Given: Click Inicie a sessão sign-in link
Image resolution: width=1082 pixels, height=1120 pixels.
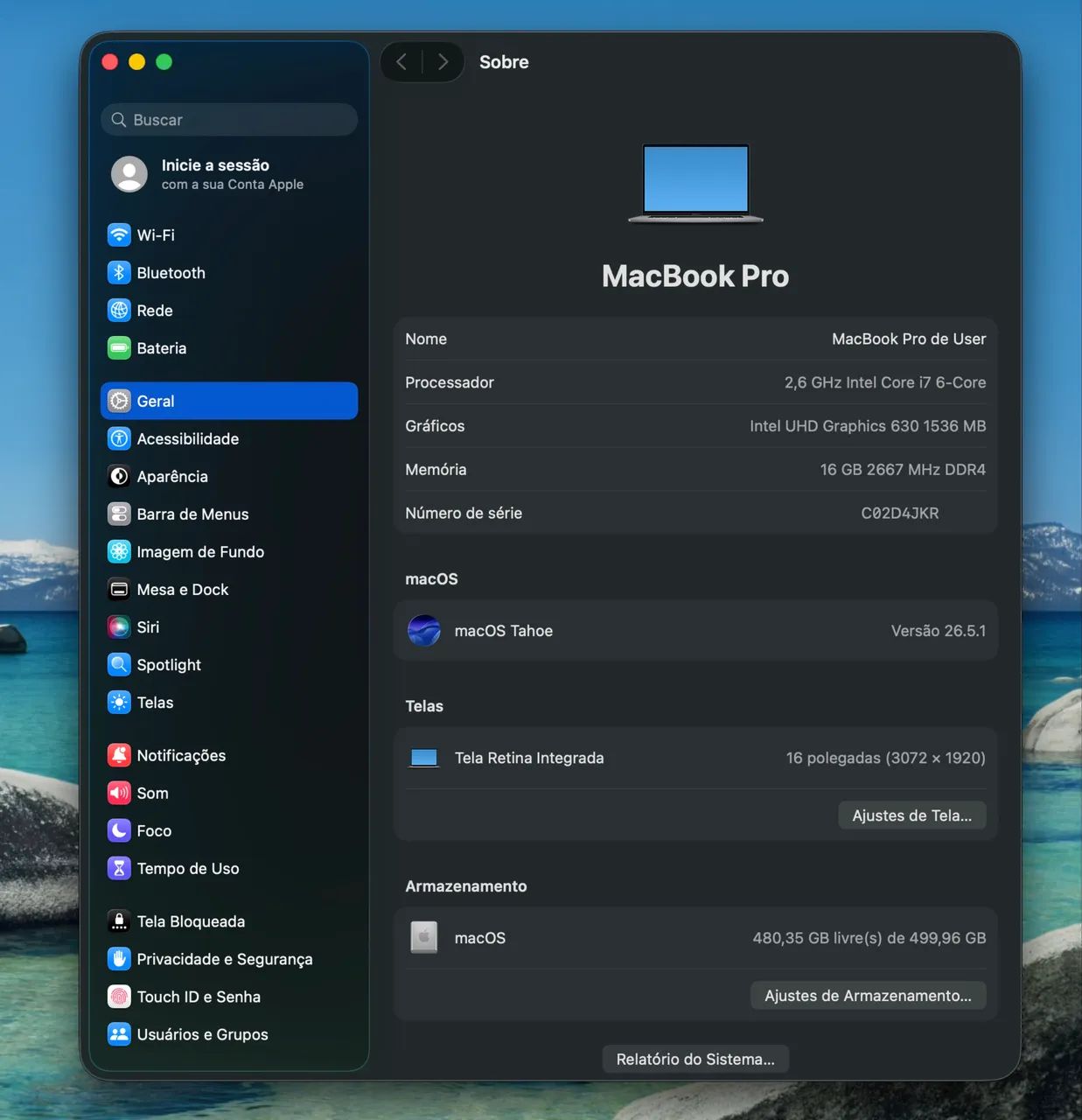Looking at the screenshot, I should click(215, 165).
